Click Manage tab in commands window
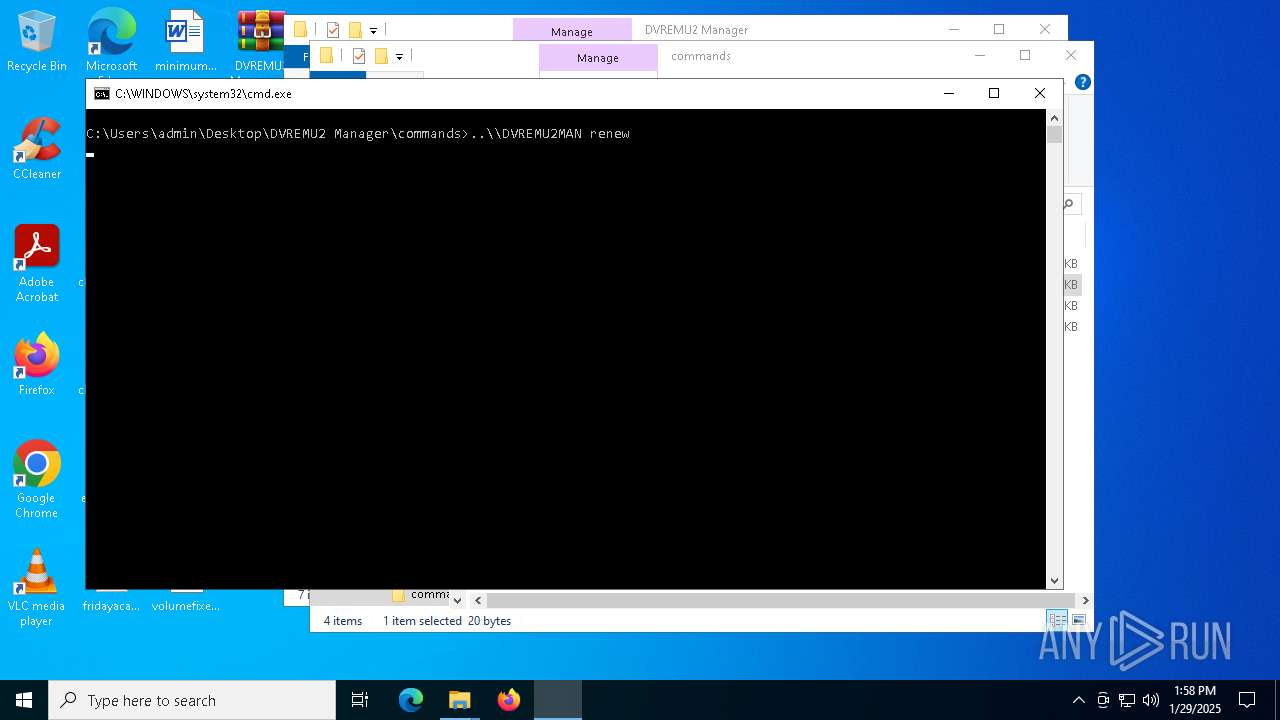The height and width of the screenshot is (720, 1280). (598, 58)
